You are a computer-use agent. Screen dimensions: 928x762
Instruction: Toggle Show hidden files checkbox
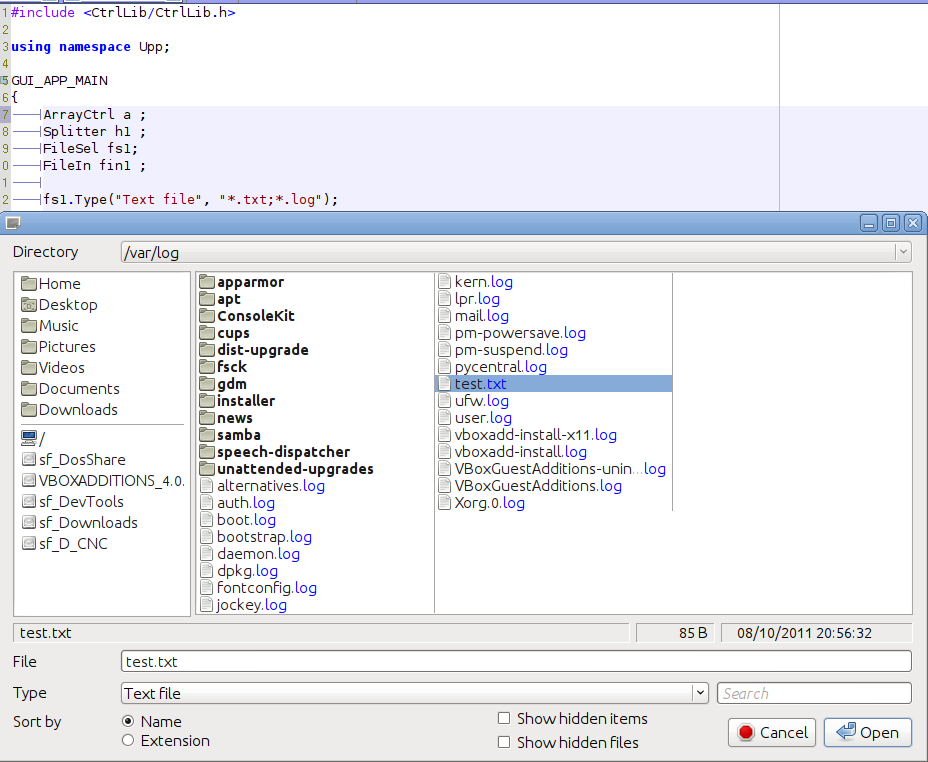coord(504,742)
